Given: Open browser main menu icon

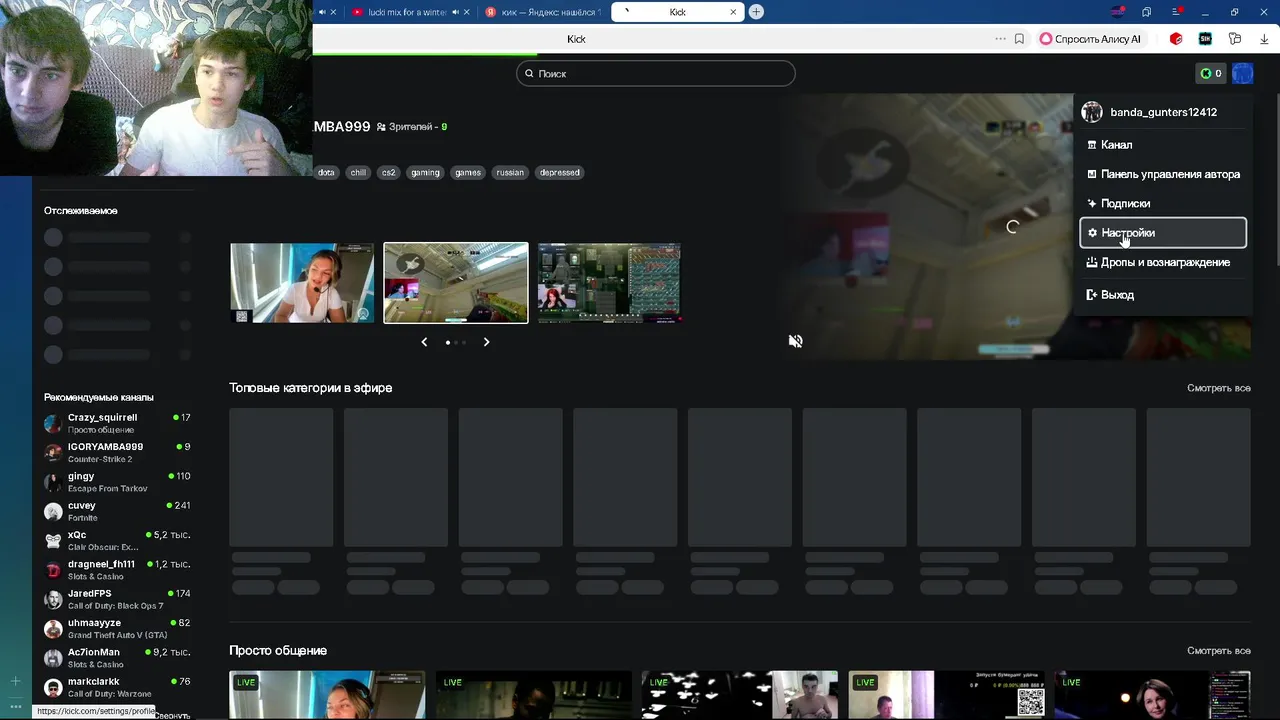Looking at the screenshot, I should 1175,12.
